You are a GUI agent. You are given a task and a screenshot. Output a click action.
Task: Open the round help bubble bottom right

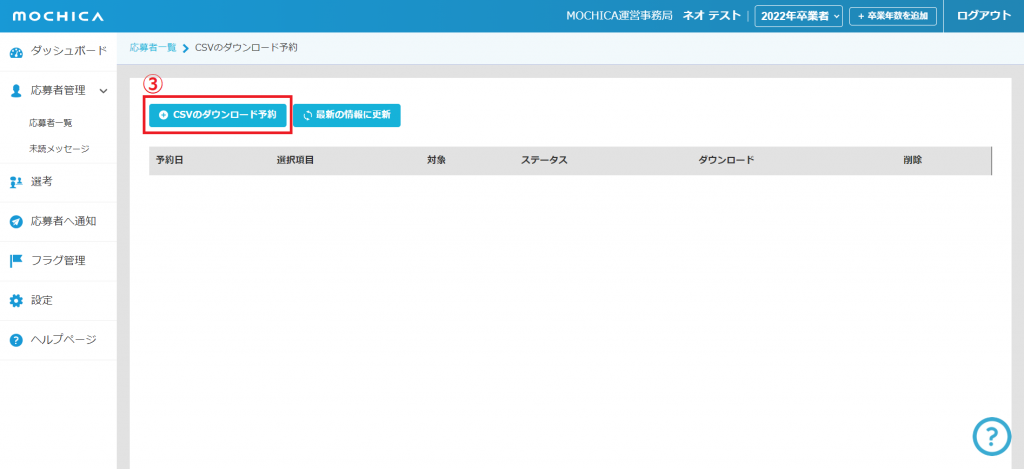point(991,435)
